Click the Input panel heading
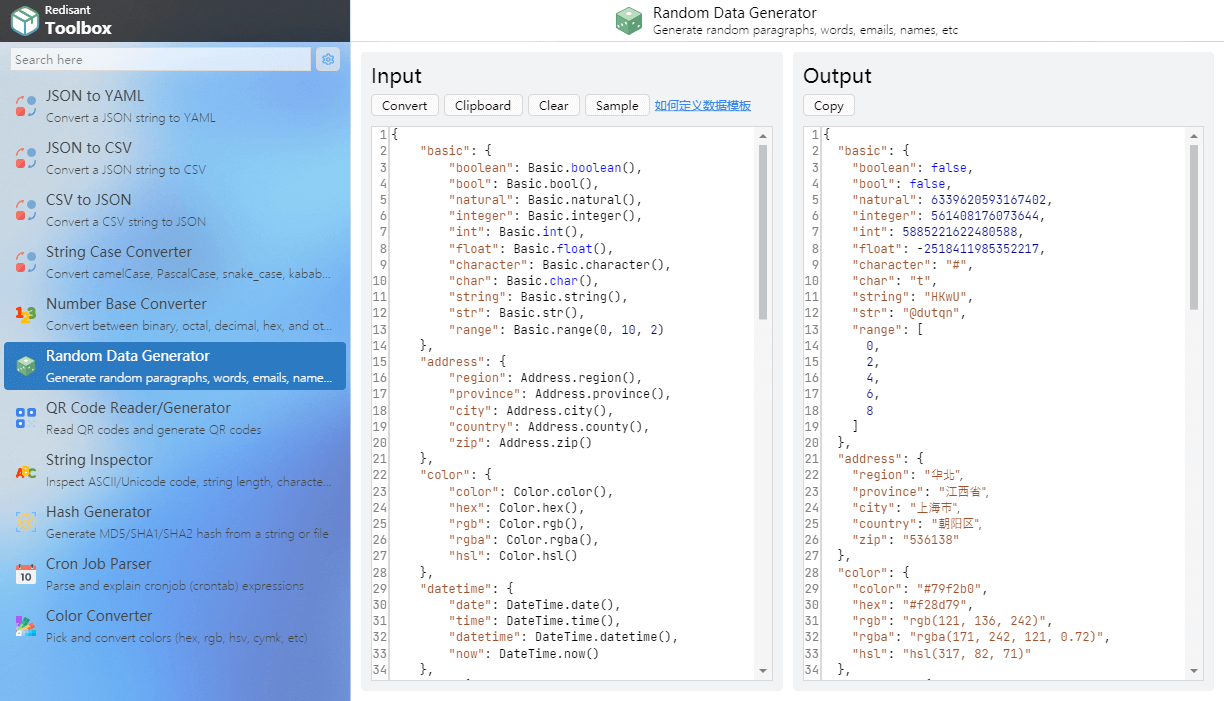 (397, 76)
